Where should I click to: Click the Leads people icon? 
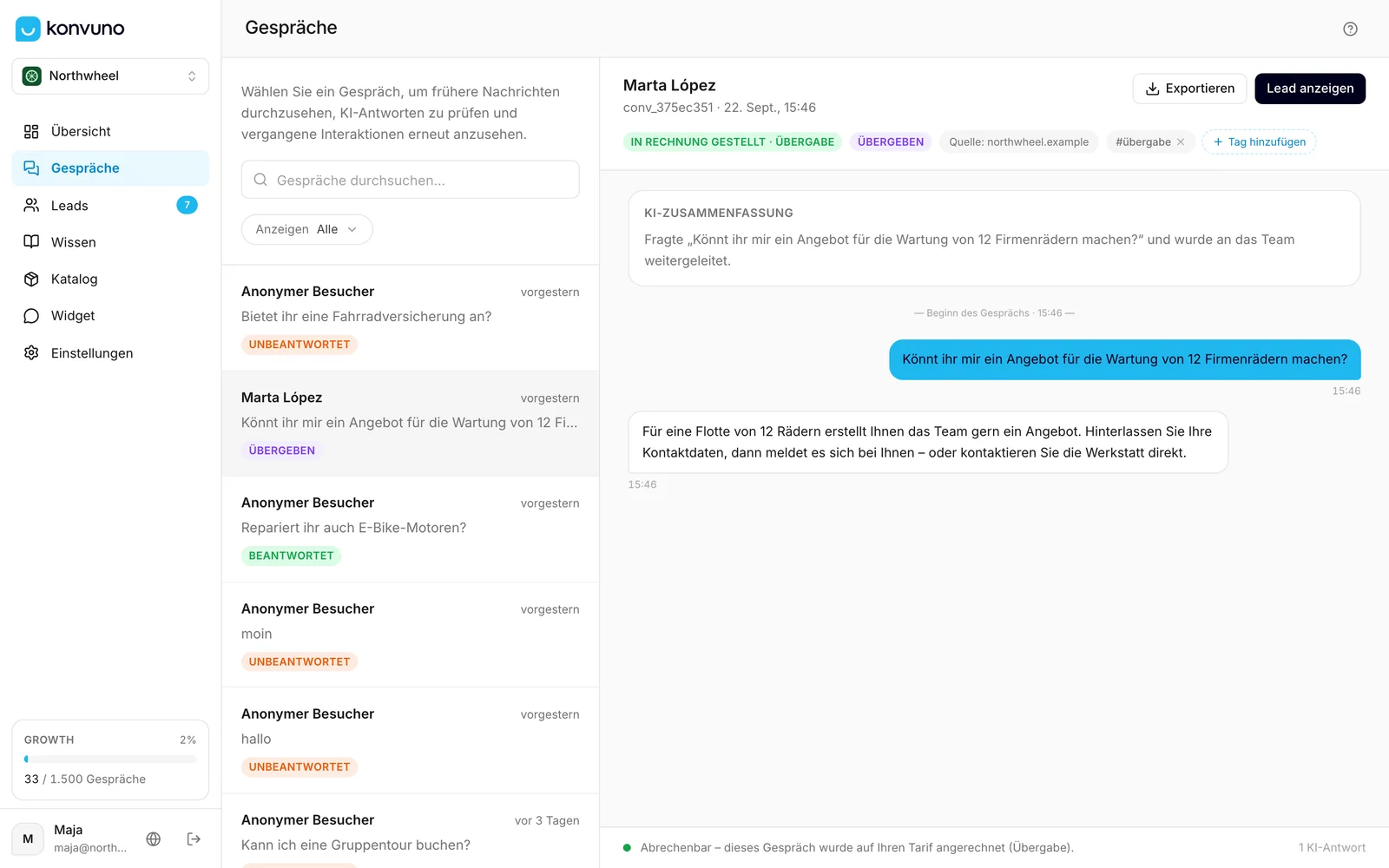point(31,205)
